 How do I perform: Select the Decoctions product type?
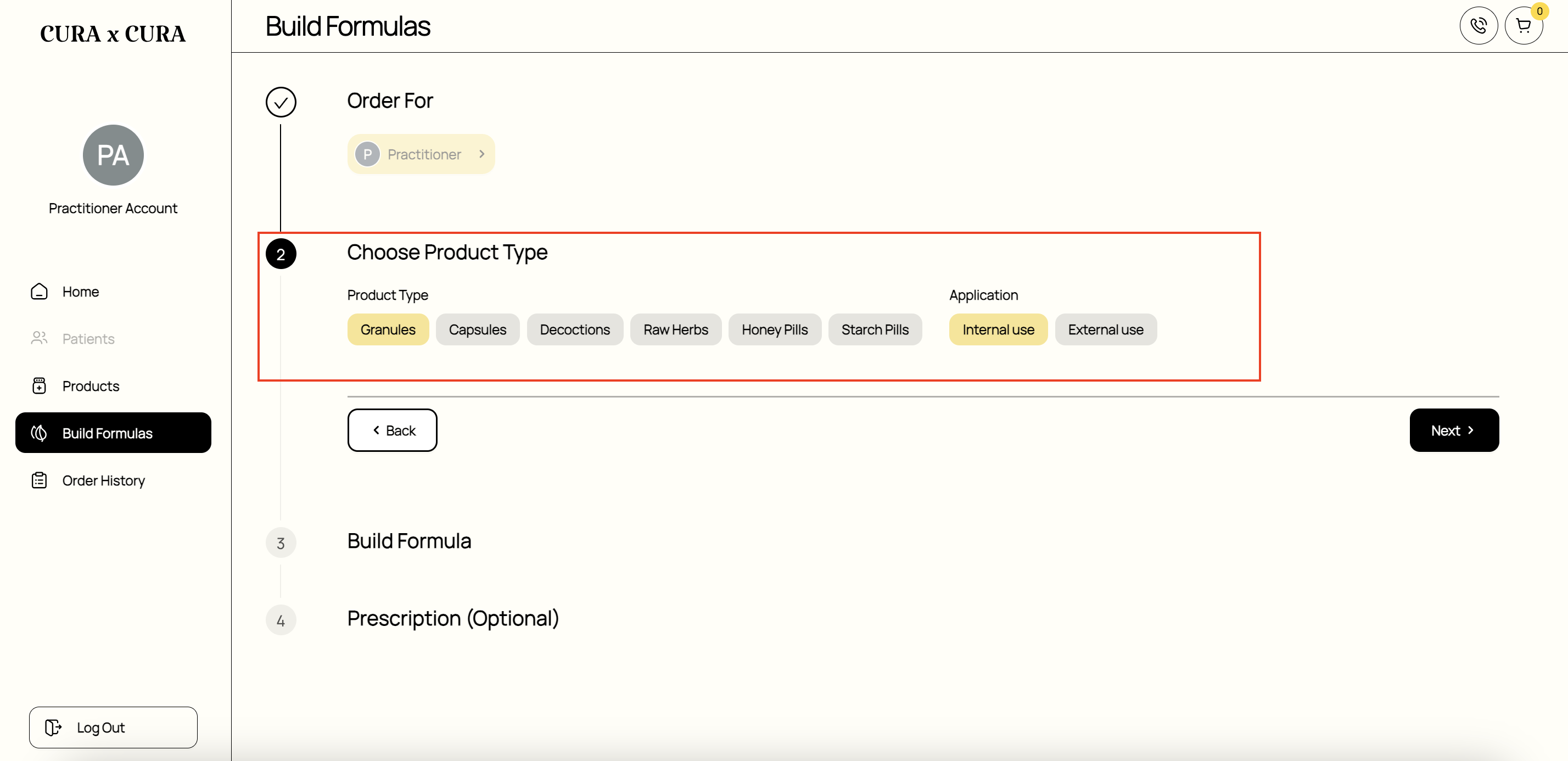click(x=575, y=329)
